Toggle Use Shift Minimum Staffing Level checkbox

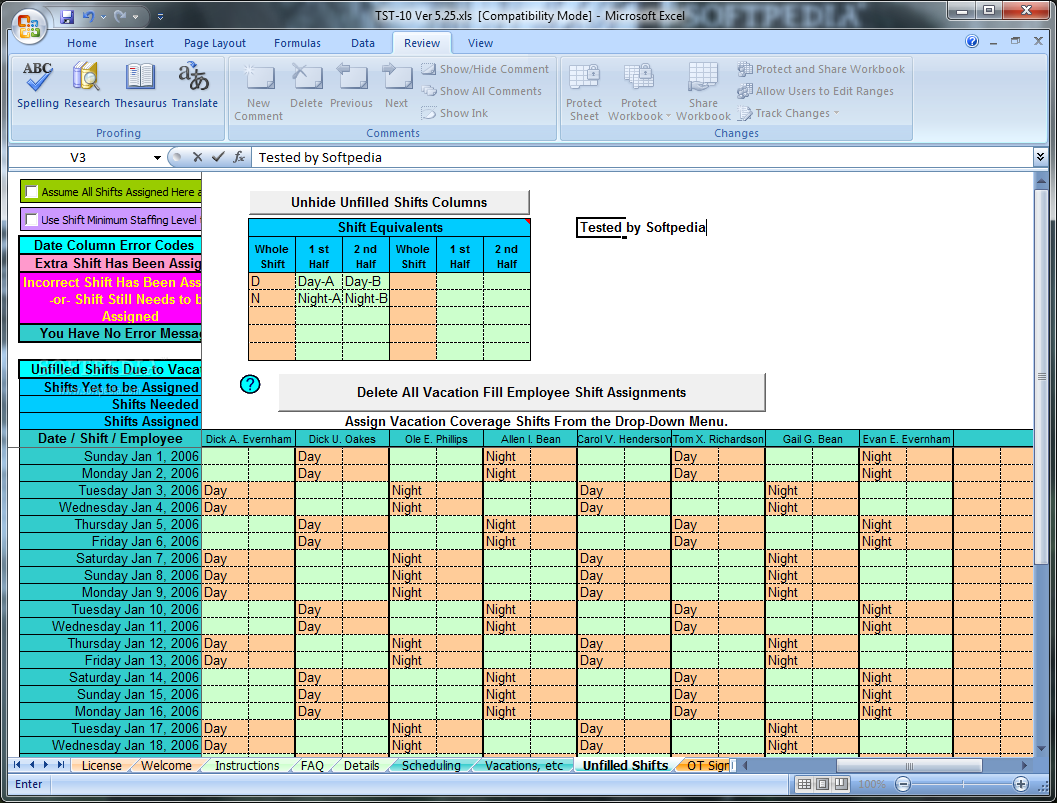point(31,220)
